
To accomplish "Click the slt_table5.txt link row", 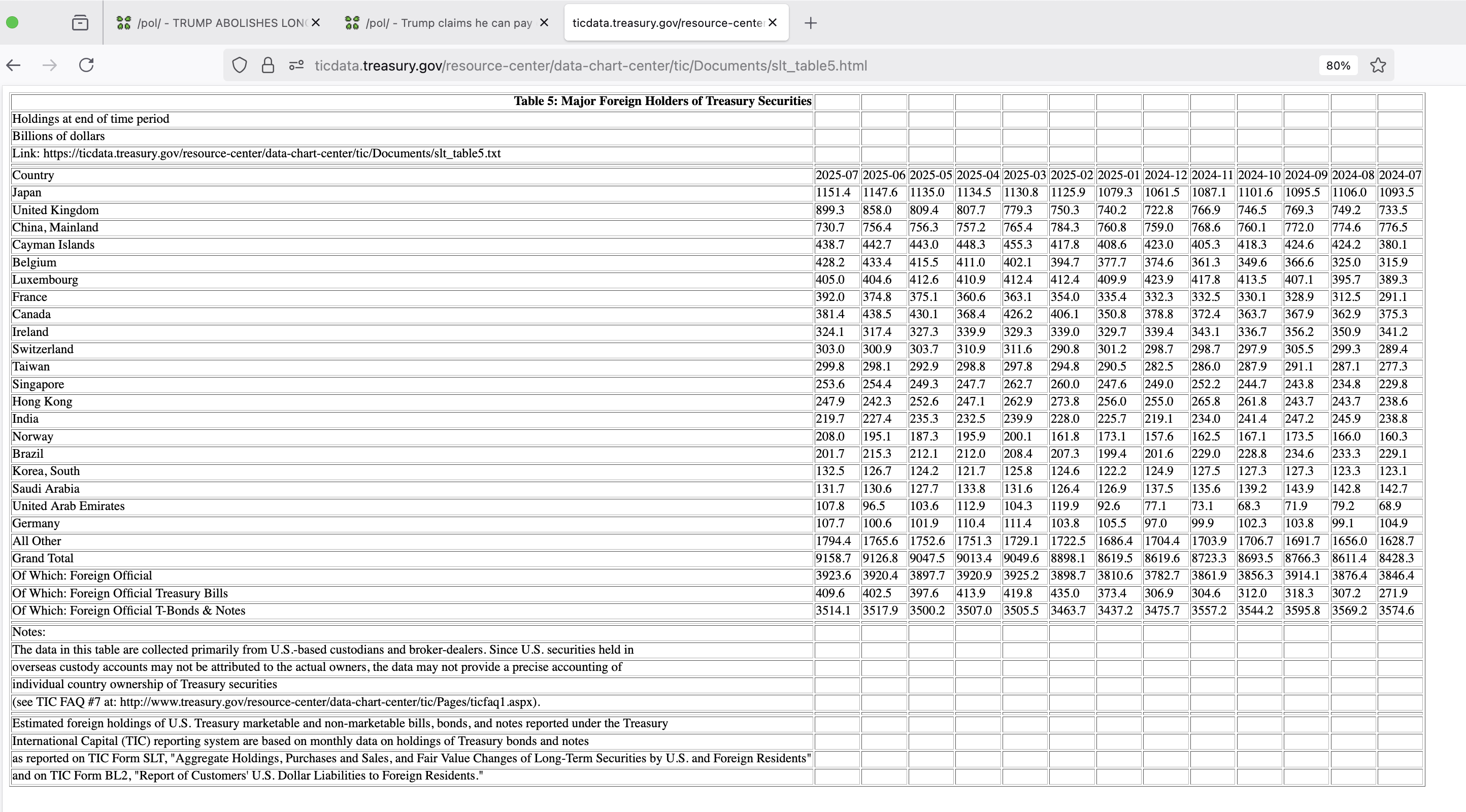I will pos(256,154).
